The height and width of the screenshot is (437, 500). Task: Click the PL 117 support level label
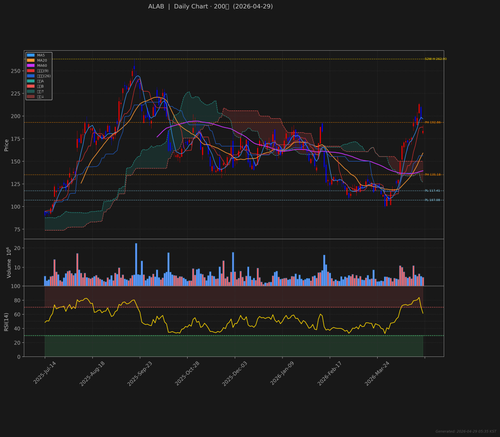[432, 191]
